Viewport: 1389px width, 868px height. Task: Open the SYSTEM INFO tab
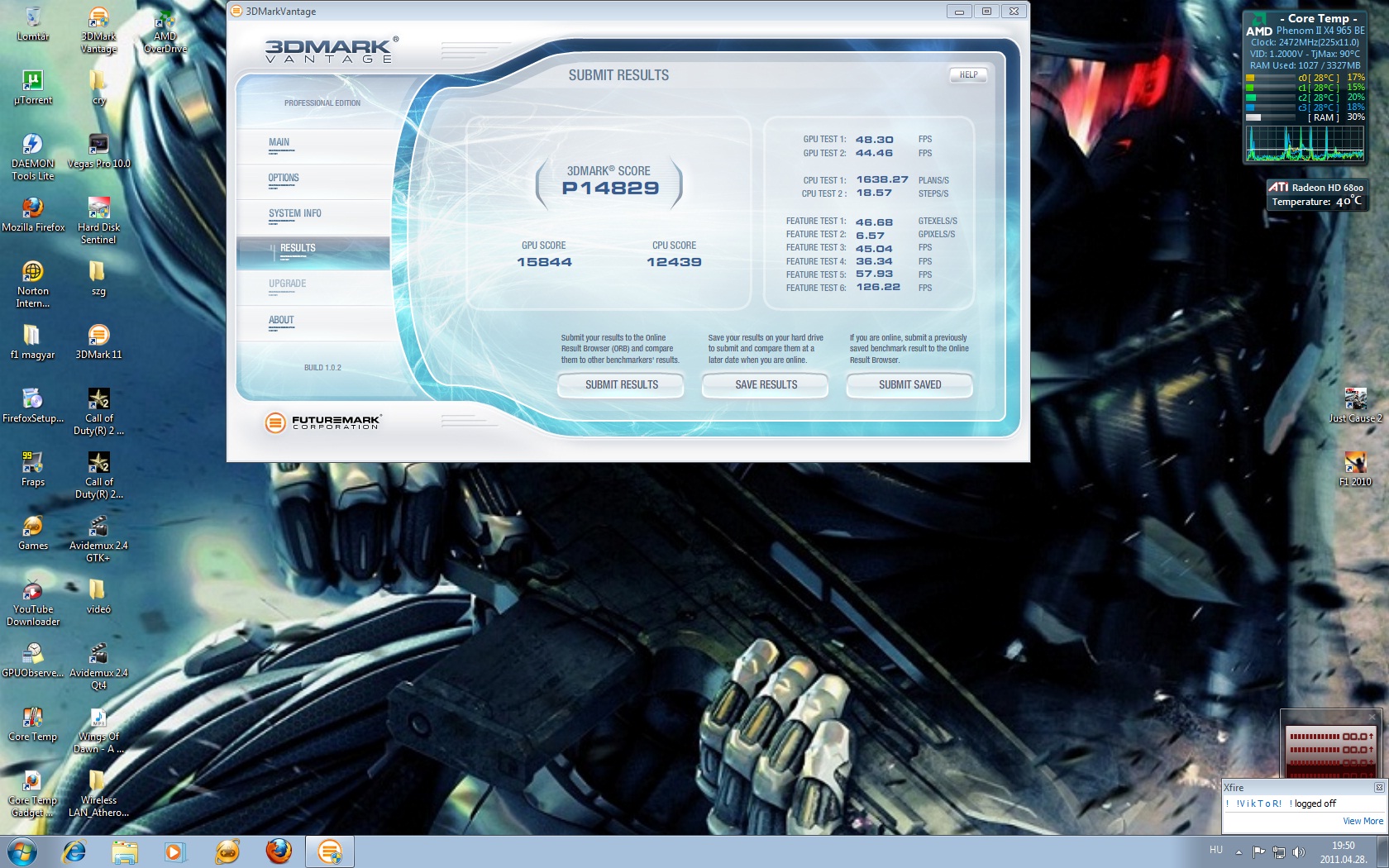[x=313, y=217]
